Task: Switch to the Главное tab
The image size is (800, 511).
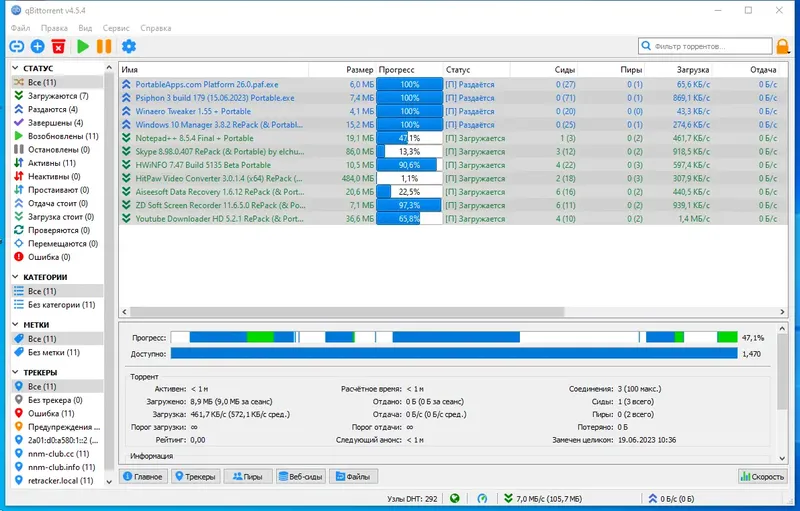Action: 143,477
